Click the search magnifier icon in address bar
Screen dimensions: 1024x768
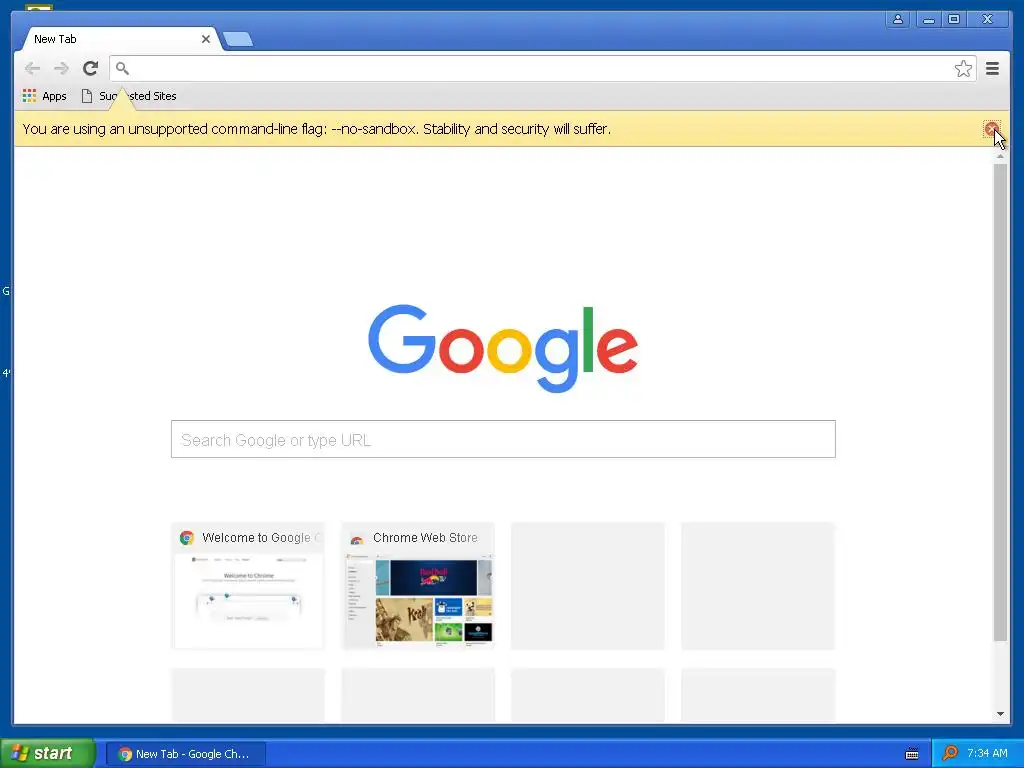coord(122,68)
